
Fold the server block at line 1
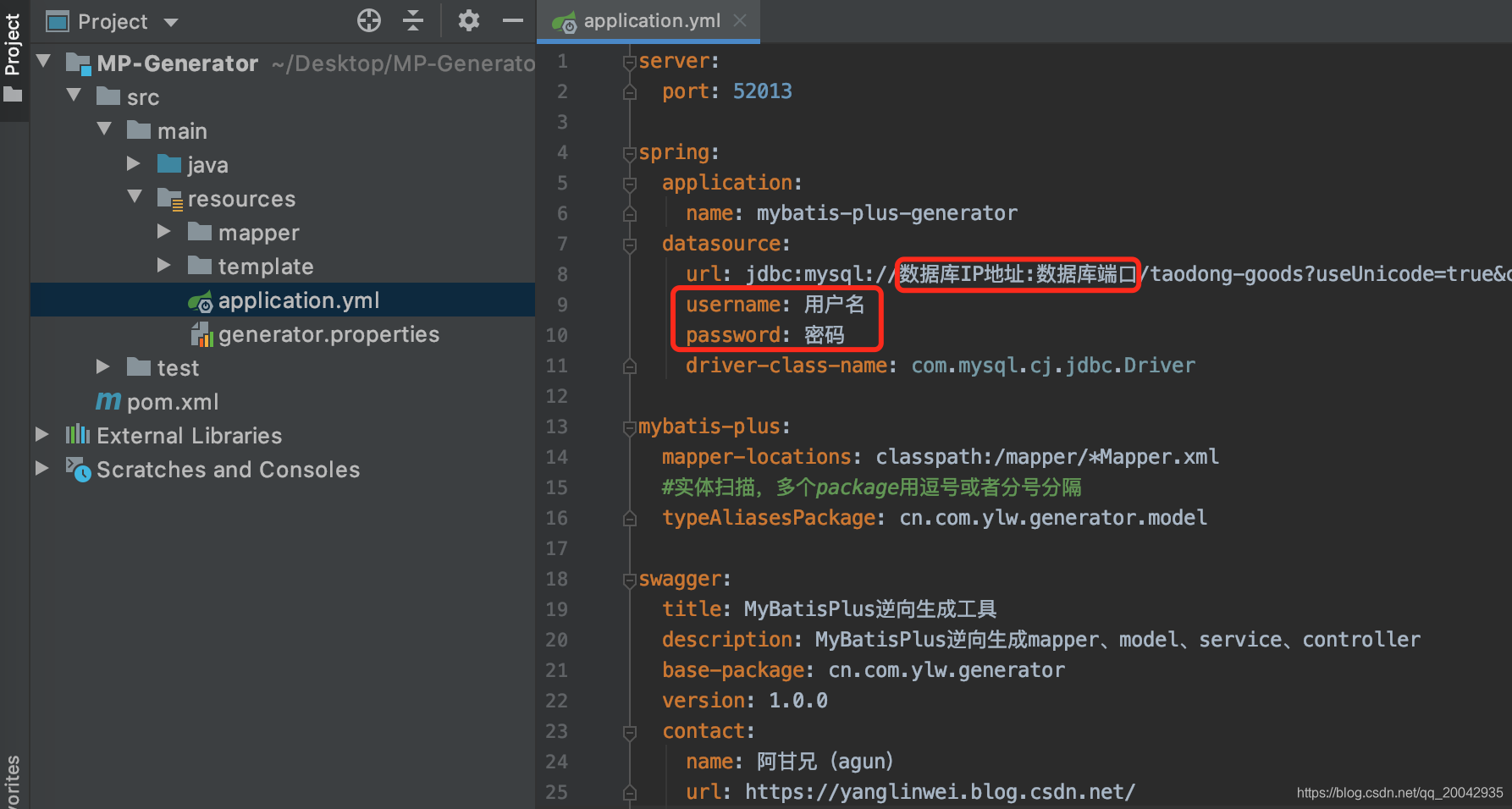click(x=629, y=62)
